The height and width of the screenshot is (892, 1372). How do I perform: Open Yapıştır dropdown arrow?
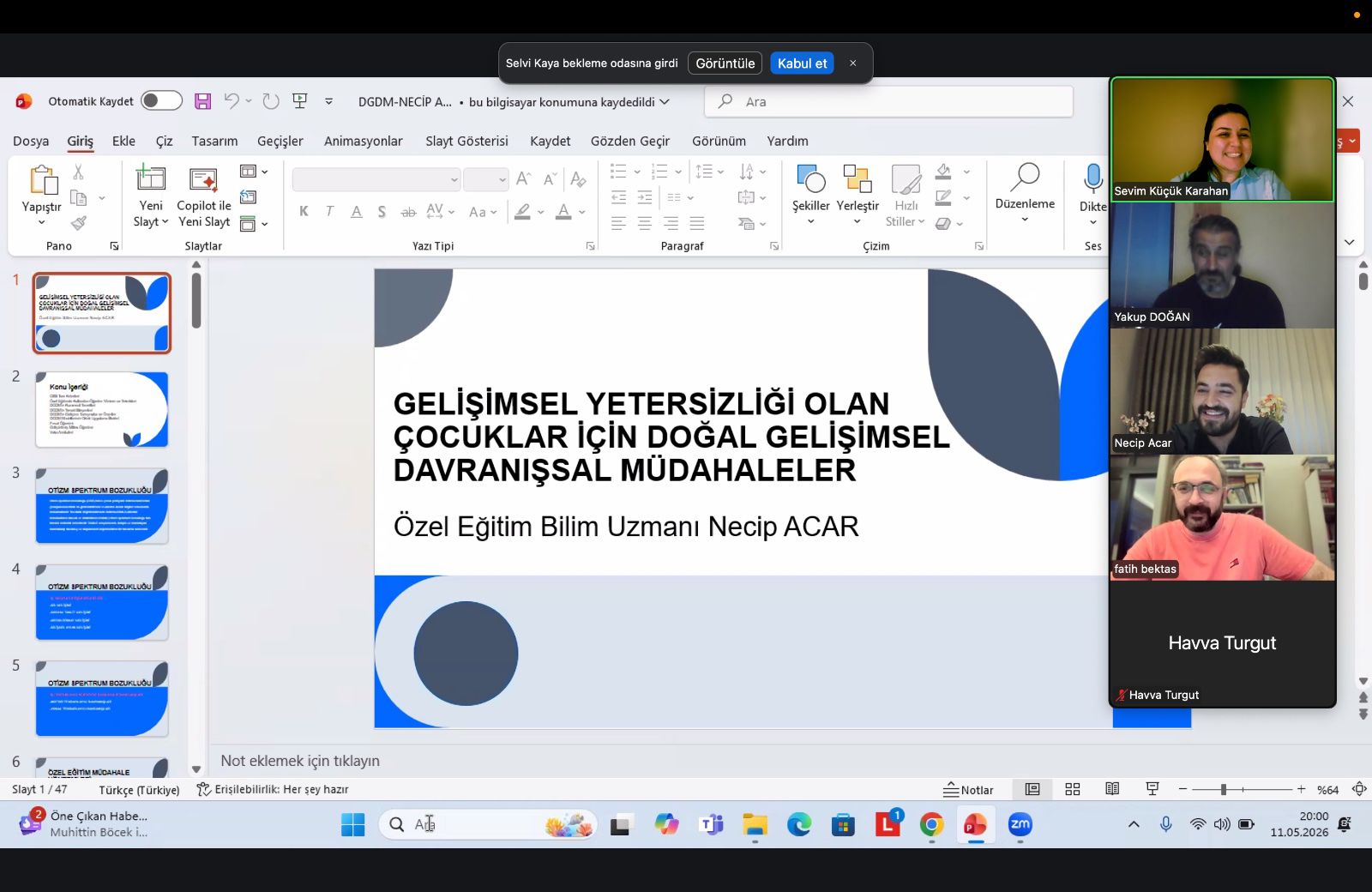point(41,222)
